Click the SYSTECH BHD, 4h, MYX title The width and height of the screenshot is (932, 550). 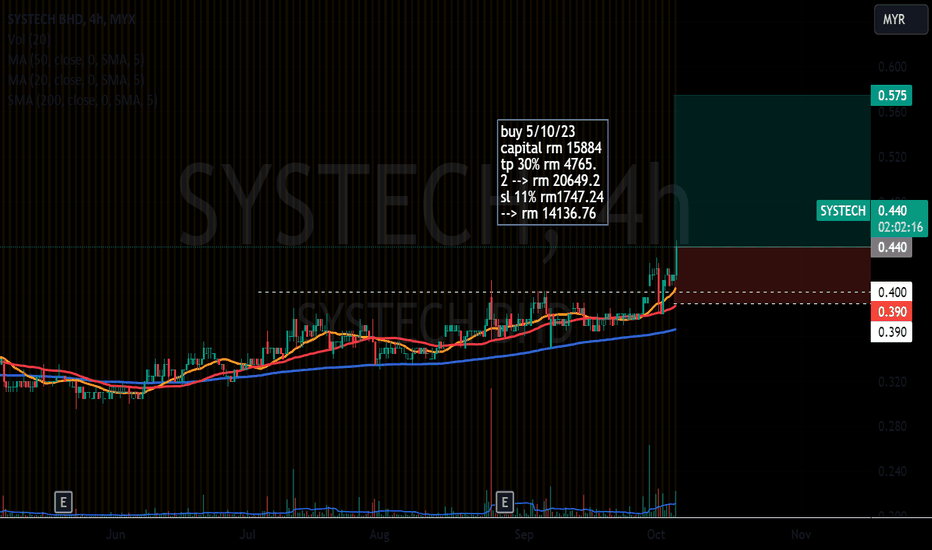[x=72, y=20]
